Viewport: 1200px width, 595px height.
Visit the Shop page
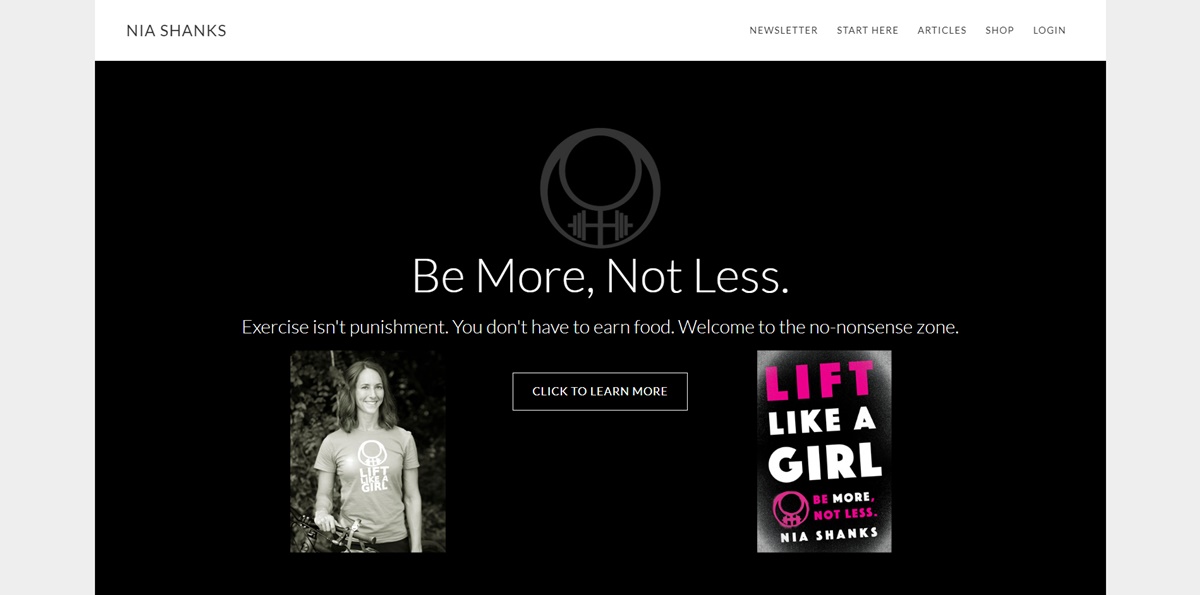(x=999, y=31)
